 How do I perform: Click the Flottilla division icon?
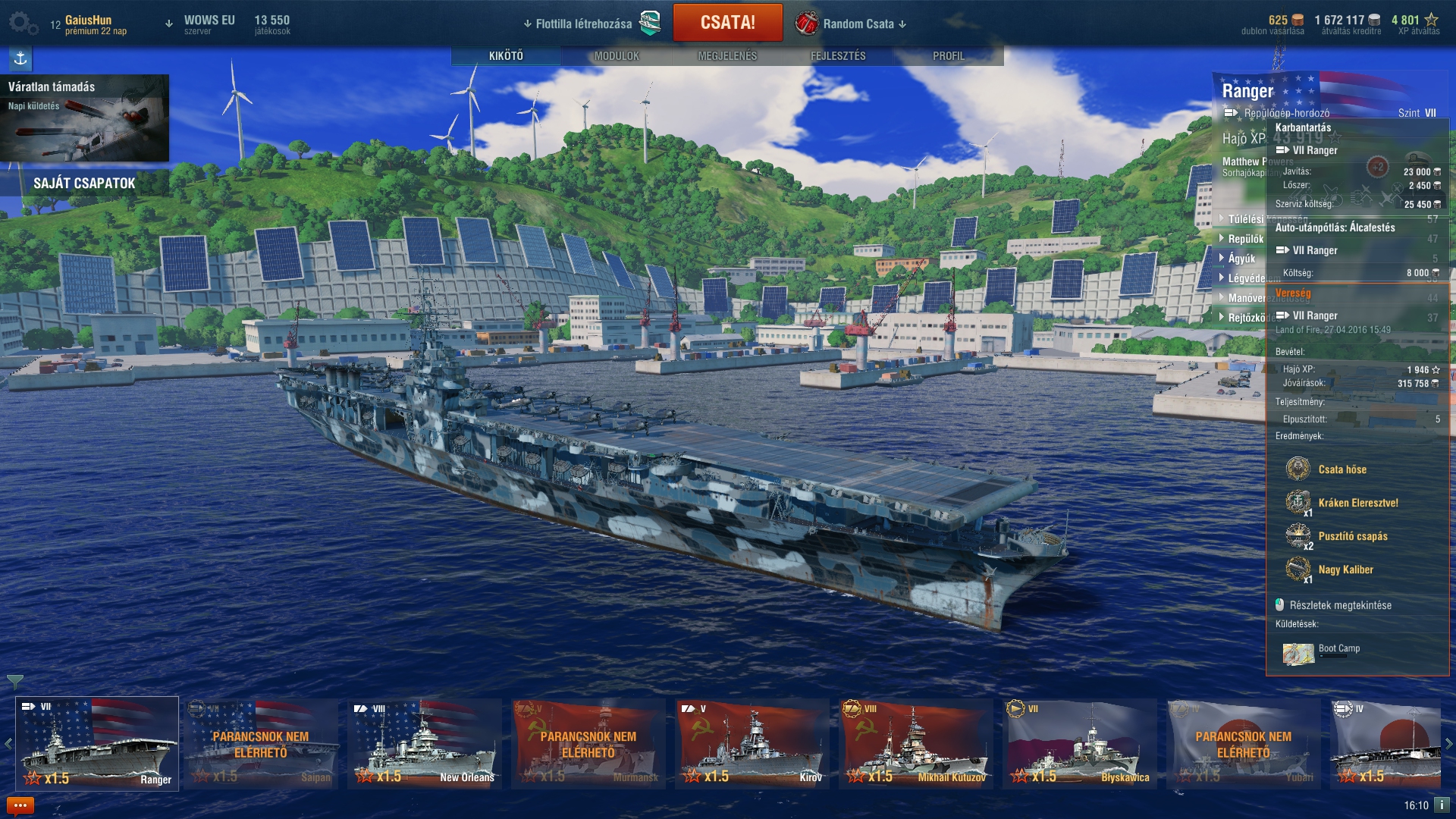pyautogui.click(x=650, y=24)
